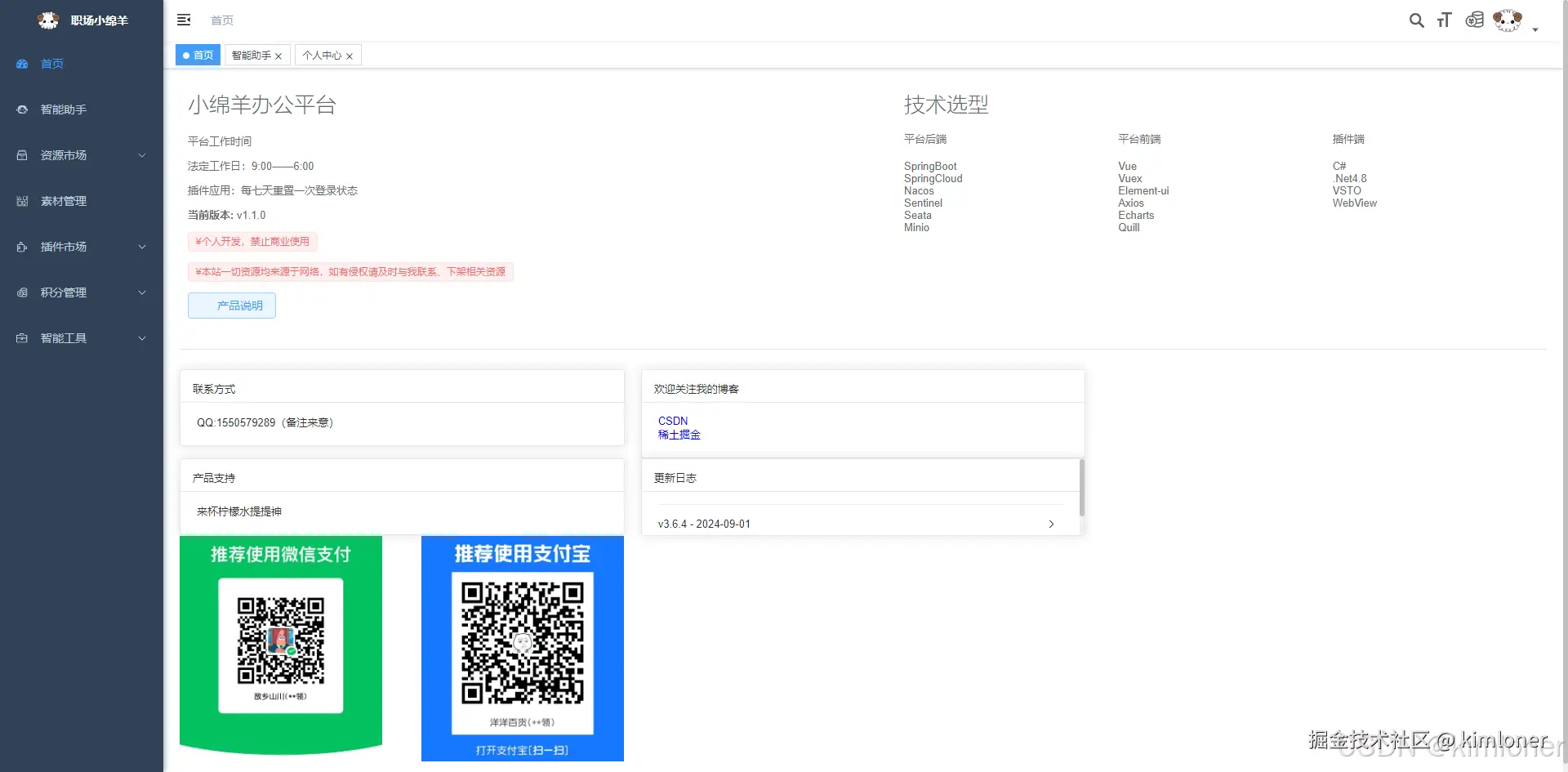Open the search magnifier in the header

pyautogui.click(x=1417, y=20)
